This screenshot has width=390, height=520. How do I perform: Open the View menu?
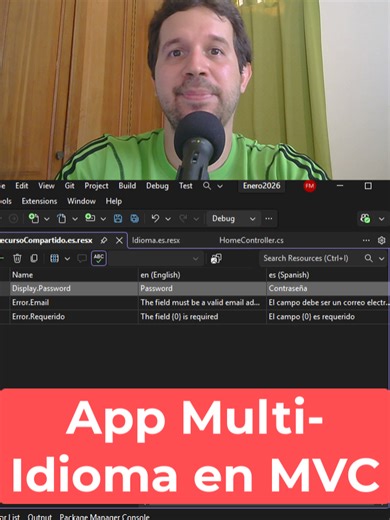(46, 186)
